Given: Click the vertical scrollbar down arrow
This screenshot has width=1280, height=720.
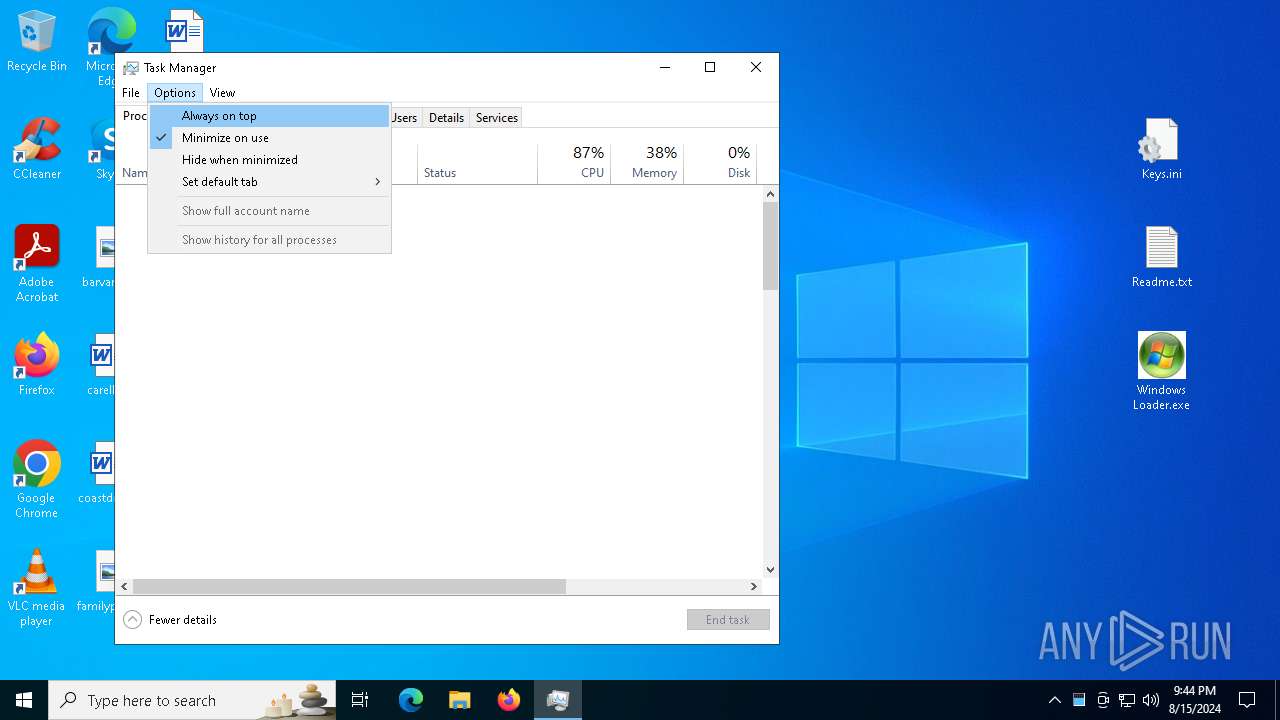Looking at the screenshot, I should (x=770, y=570).
